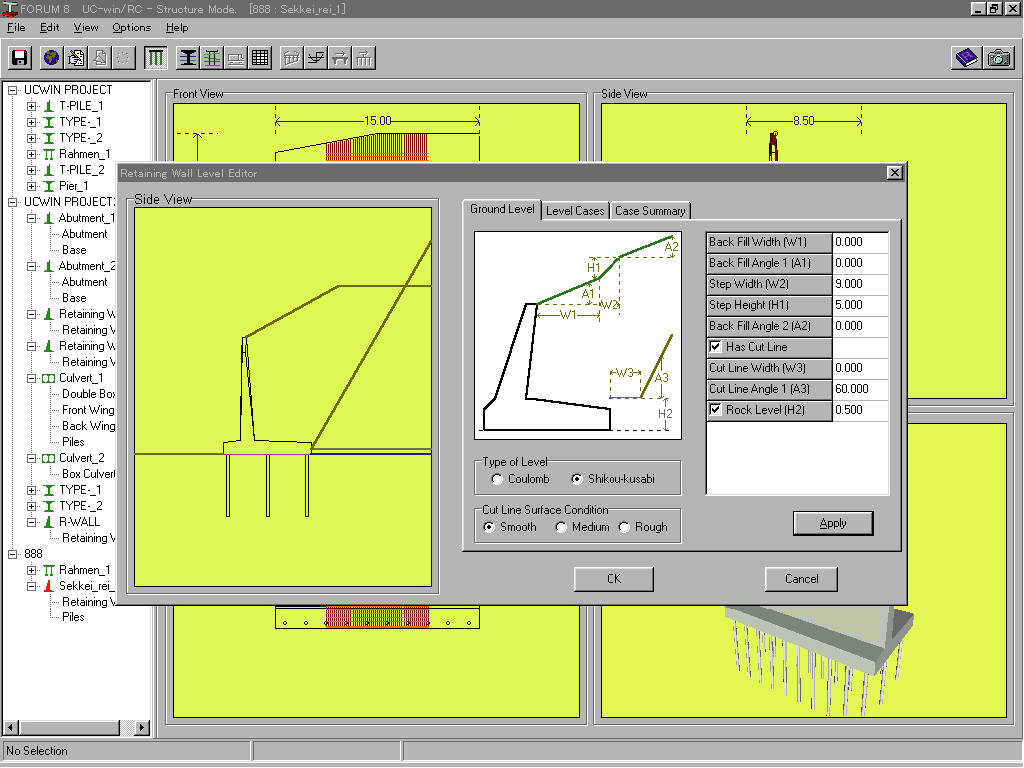Click the green vertical piles toolbar icon

(156, 58)
